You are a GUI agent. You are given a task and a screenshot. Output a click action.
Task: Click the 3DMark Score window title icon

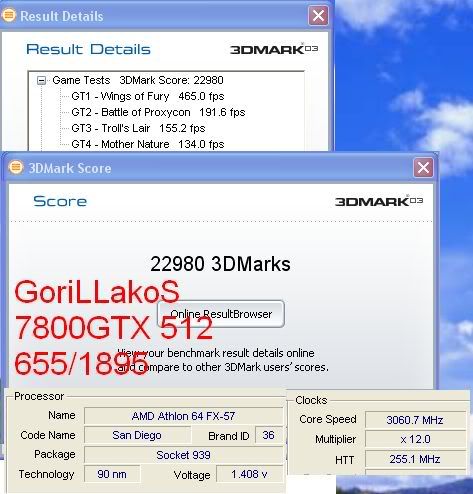[16, 167]
